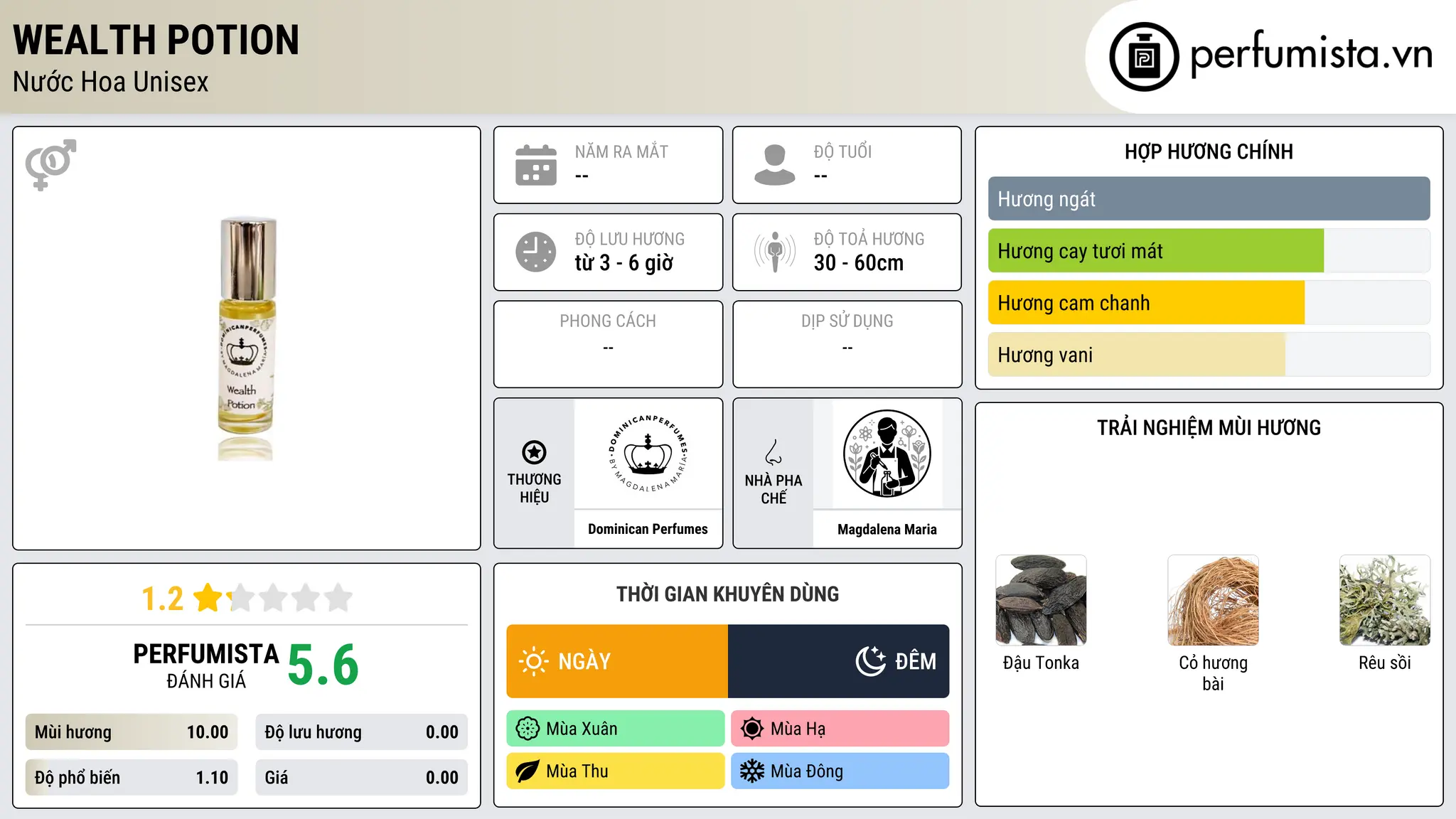Click the Magdalena Maria perfumer avatar

click(887, 454)
